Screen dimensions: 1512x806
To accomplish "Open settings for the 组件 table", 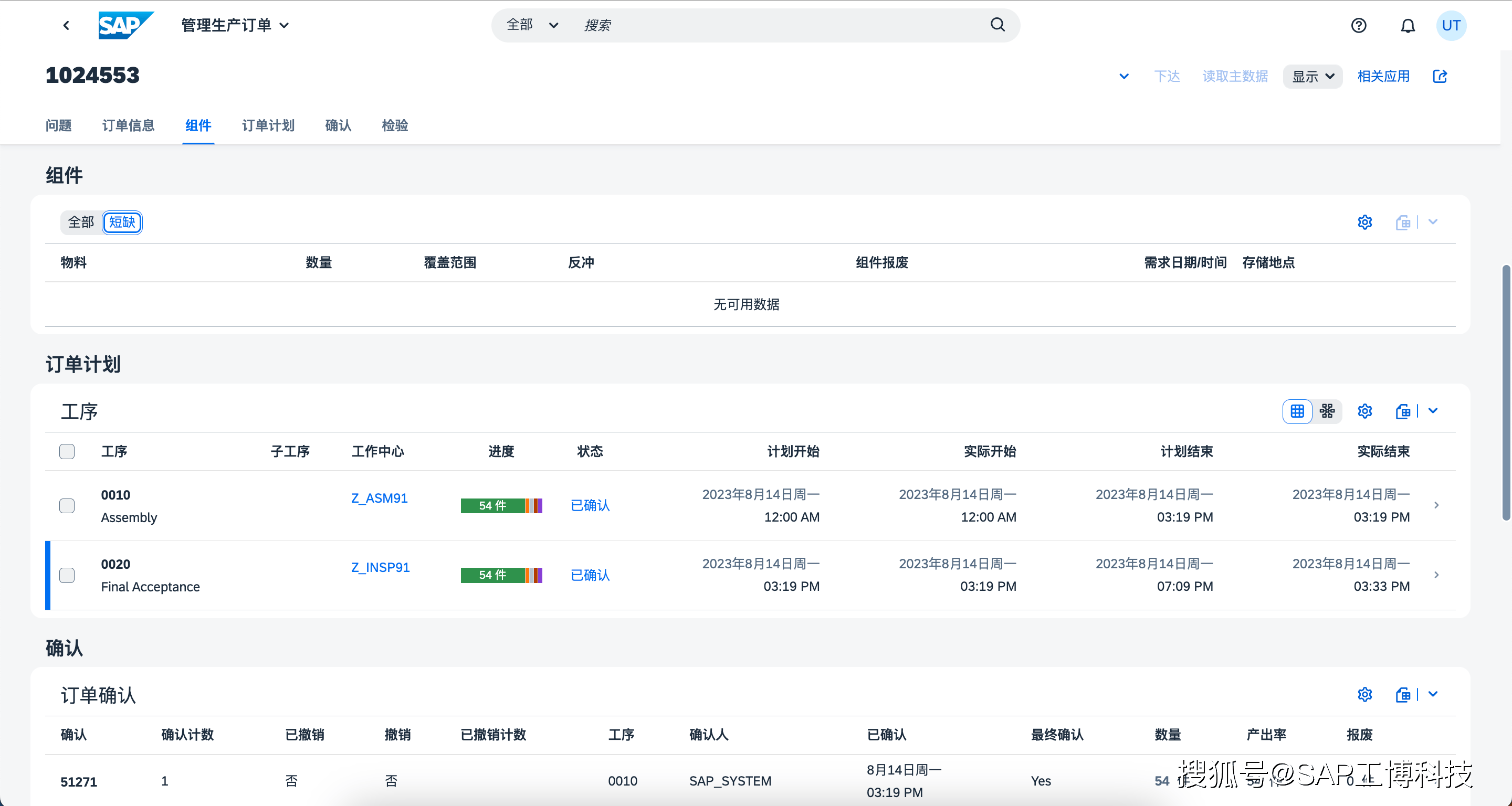I will coord(1364,222).
